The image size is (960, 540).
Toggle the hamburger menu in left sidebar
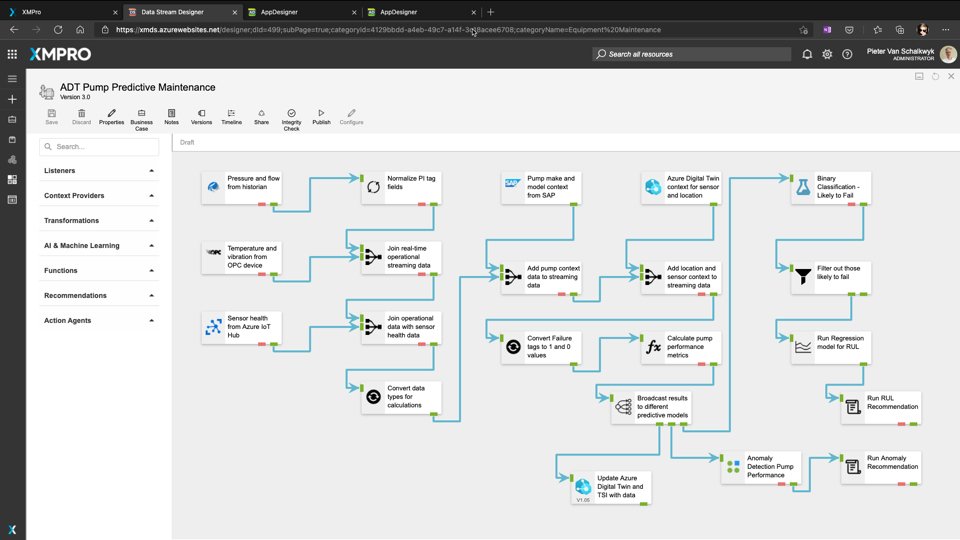(12, 78)
